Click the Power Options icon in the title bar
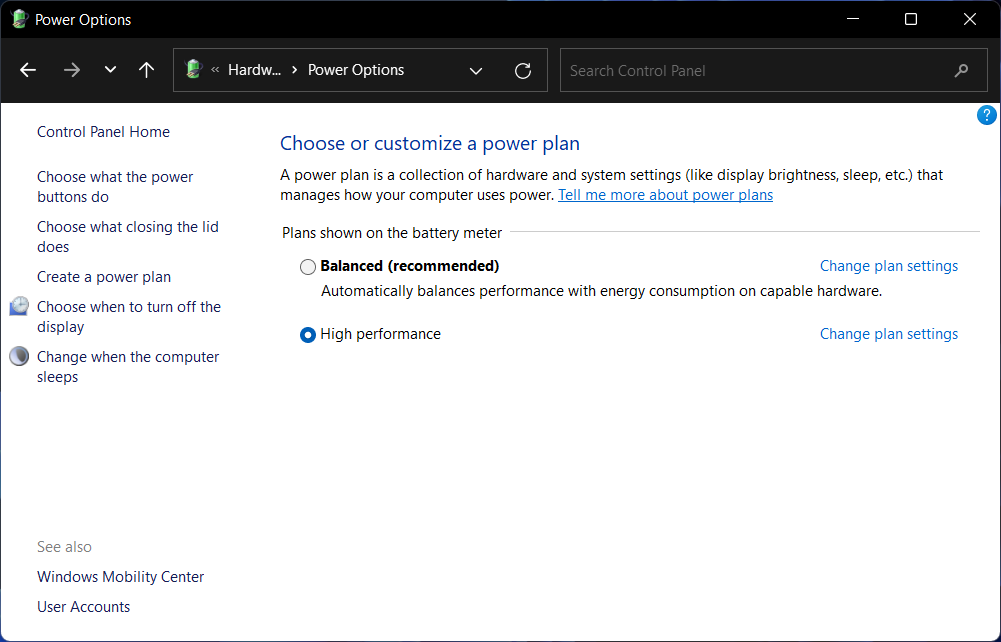 tap(20, 18)
